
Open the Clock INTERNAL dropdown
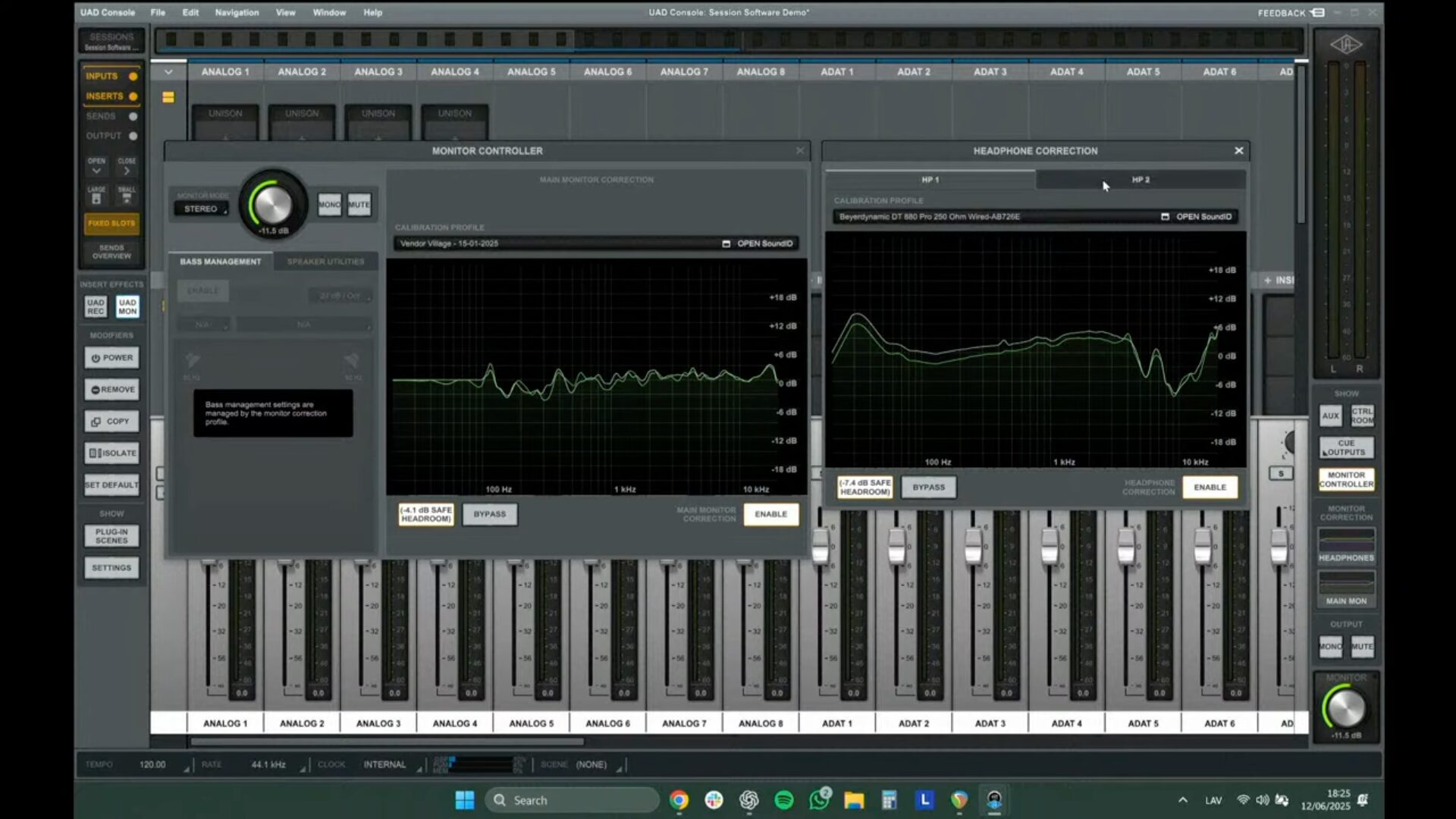click(391, 764)
